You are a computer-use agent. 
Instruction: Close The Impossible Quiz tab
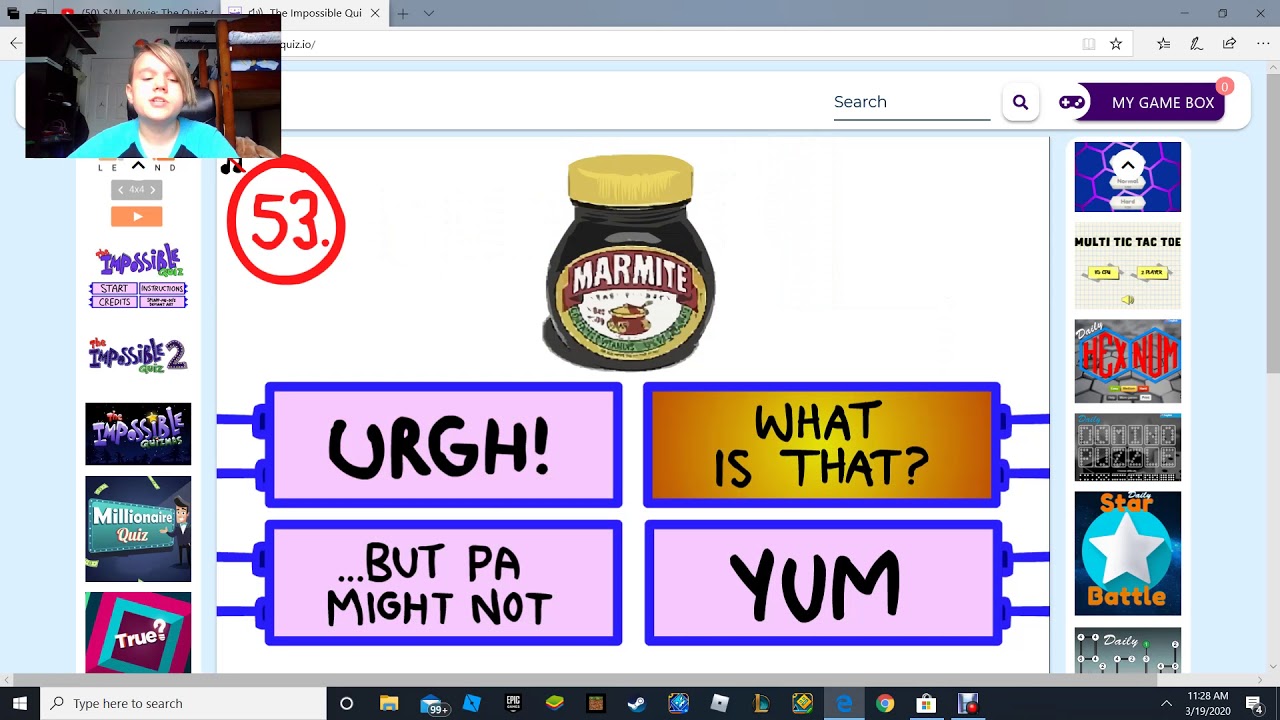click(375, 13)
